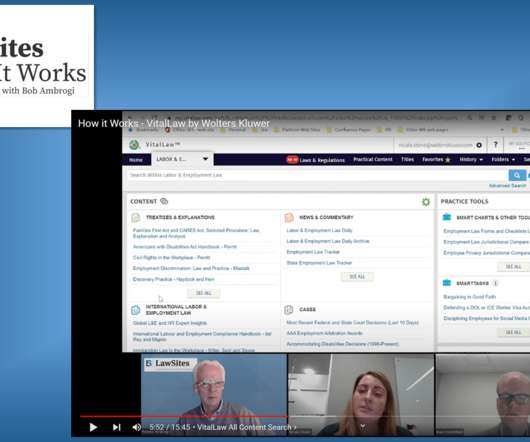
Task: Click See All under Treatises & Explanations
Action: pos(203,293)
